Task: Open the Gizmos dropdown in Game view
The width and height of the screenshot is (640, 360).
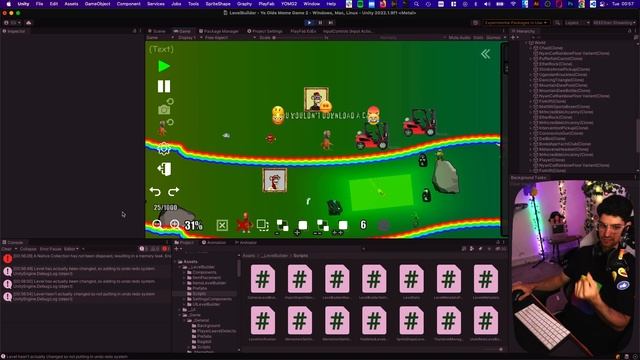Action: 495,38
